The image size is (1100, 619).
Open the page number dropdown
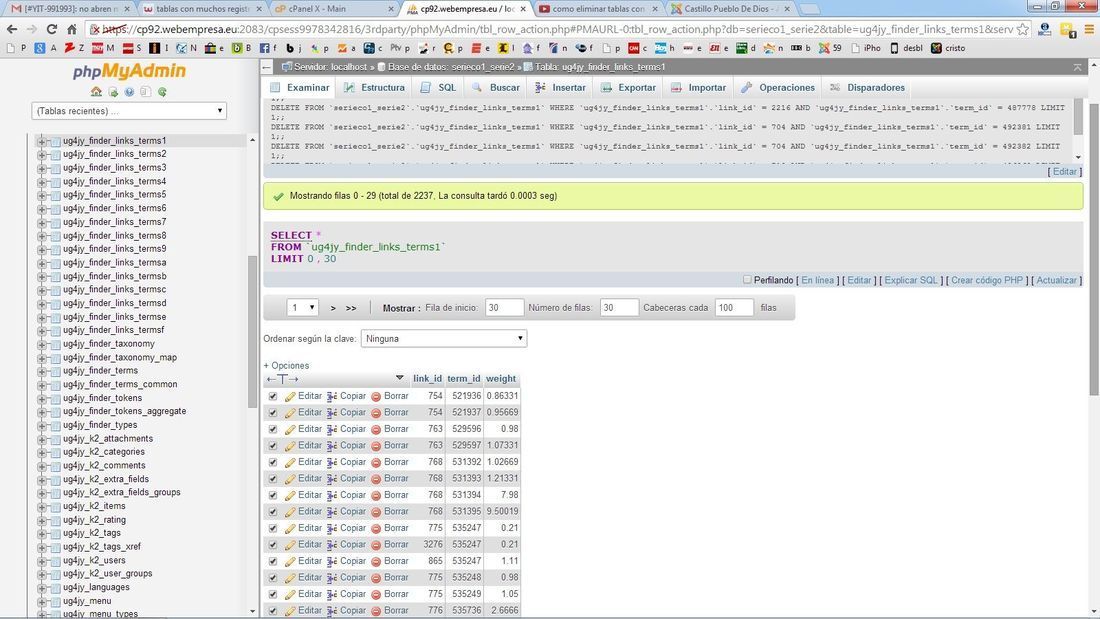click(x=302, y=307)
